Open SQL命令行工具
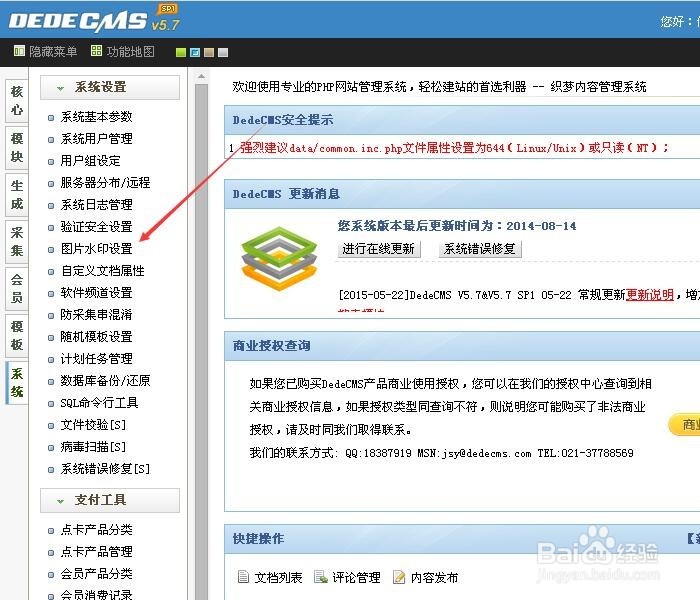 tap(99, 403)
